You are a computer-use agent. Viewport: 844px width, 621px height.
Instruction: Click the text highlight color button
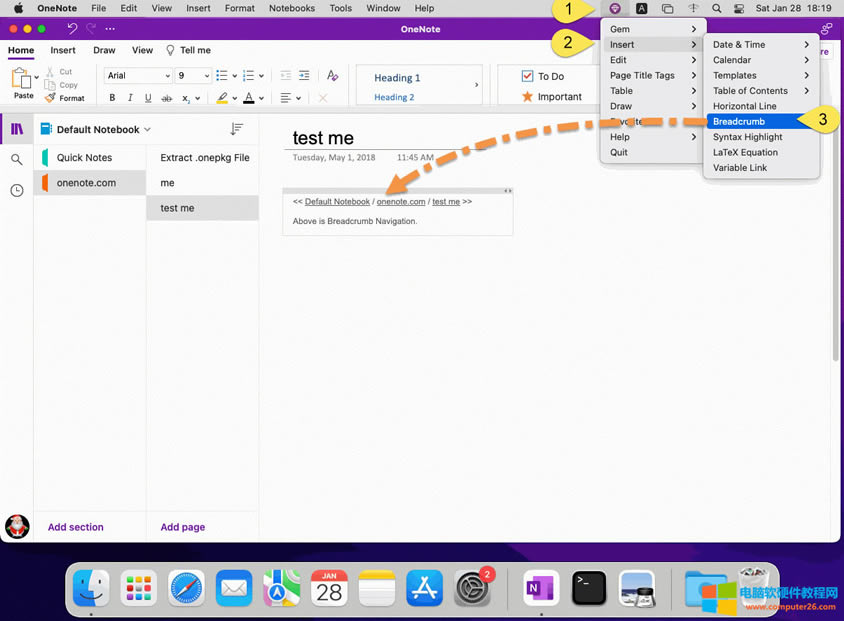[223, 98]
